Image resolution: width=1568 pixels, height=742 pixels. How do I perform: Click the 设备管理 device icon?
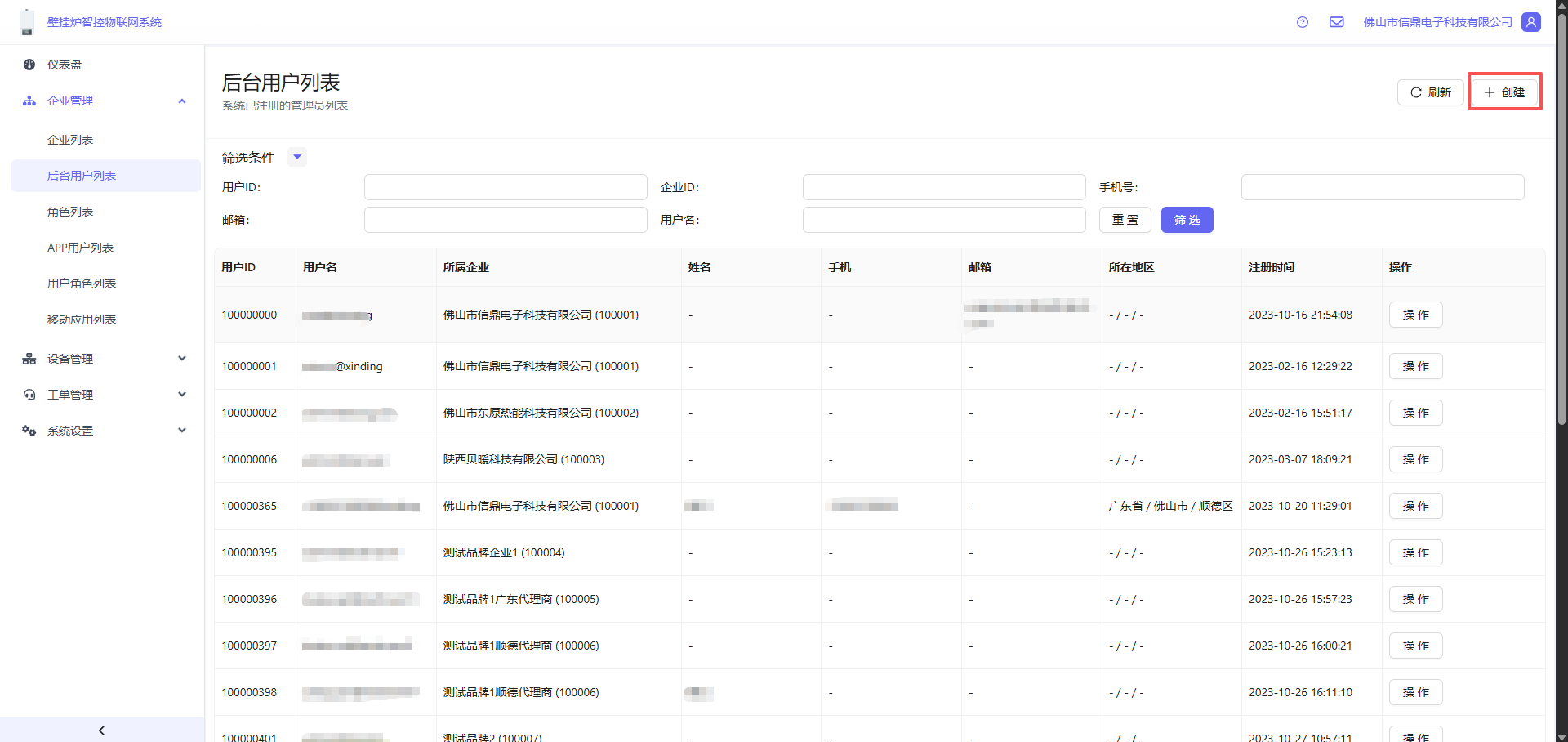click(x=29, y=359)
